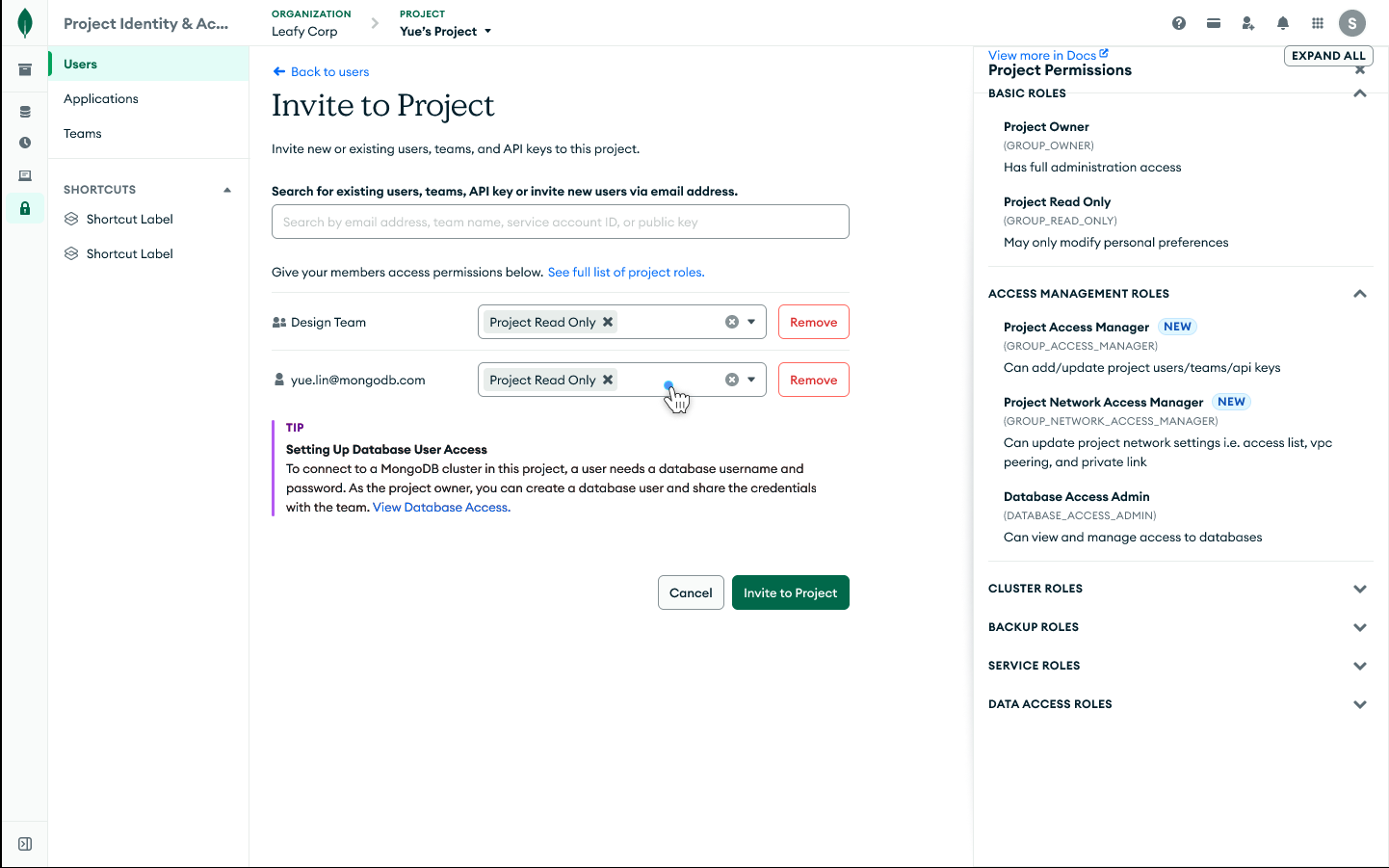Image resolution: width=1389 pixels, height=868 pixels.
Task: Remove the Project Read Only tag for yue.lin@mongodb.com
Action: (x=608, y=380)
